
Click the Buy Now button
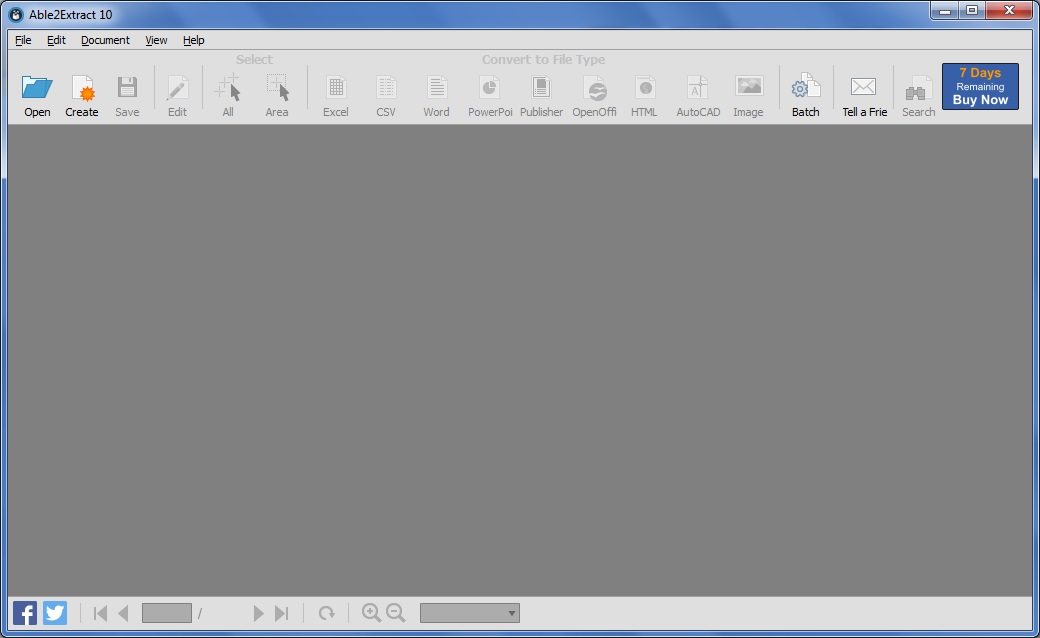(x=979, y=86)
